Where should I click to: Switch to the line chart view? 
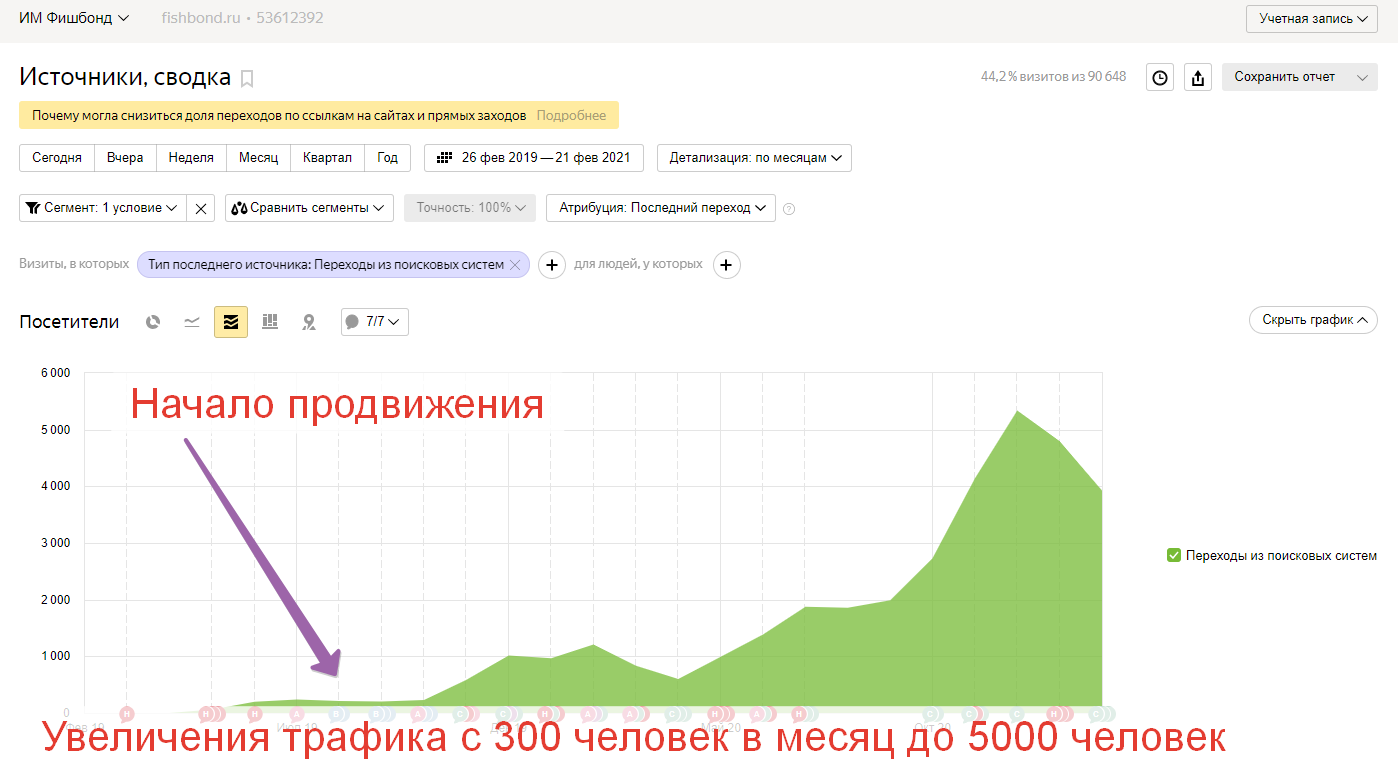pos(192,322)
